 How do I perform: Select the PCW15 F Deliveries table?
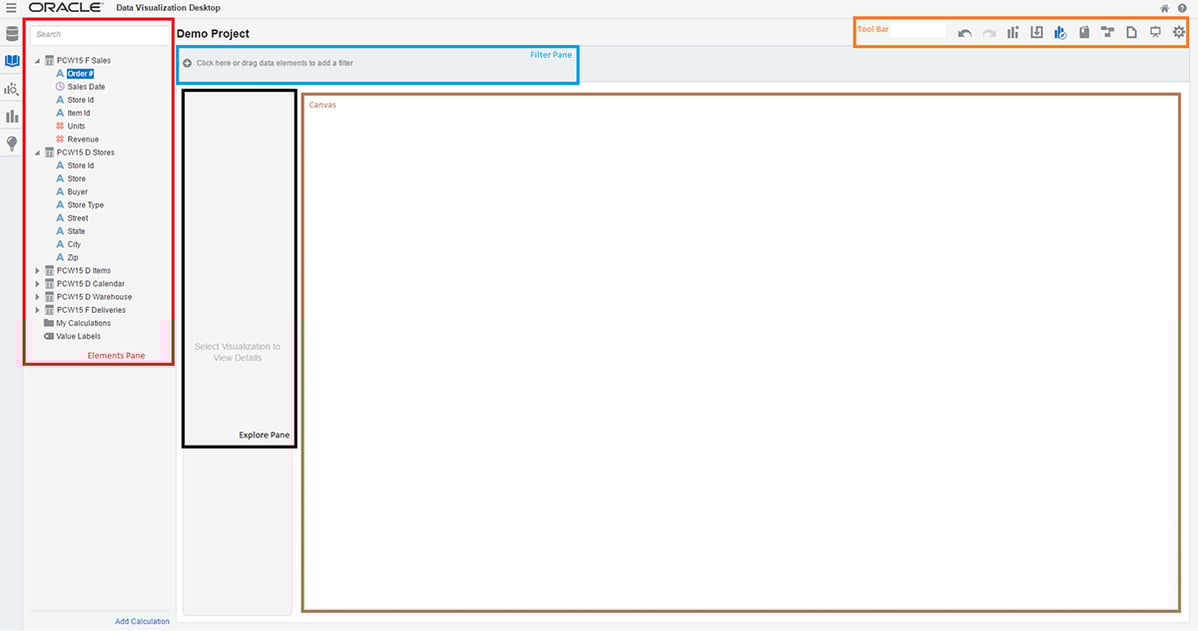(91, 310)
